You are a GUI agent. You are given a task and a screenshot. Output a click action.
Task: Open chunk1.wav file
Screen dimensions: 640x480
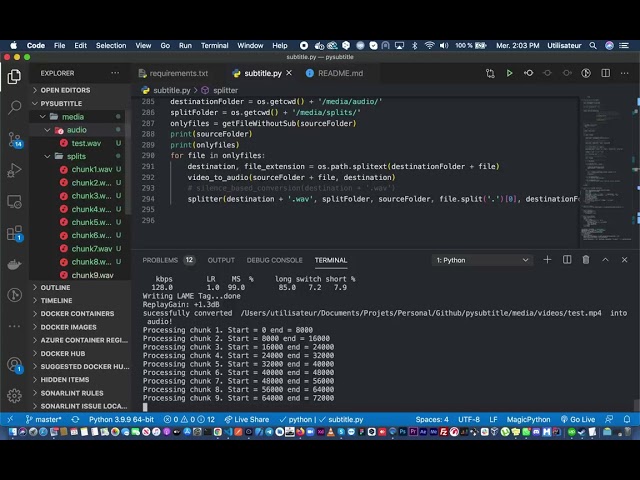coord(92,169)
